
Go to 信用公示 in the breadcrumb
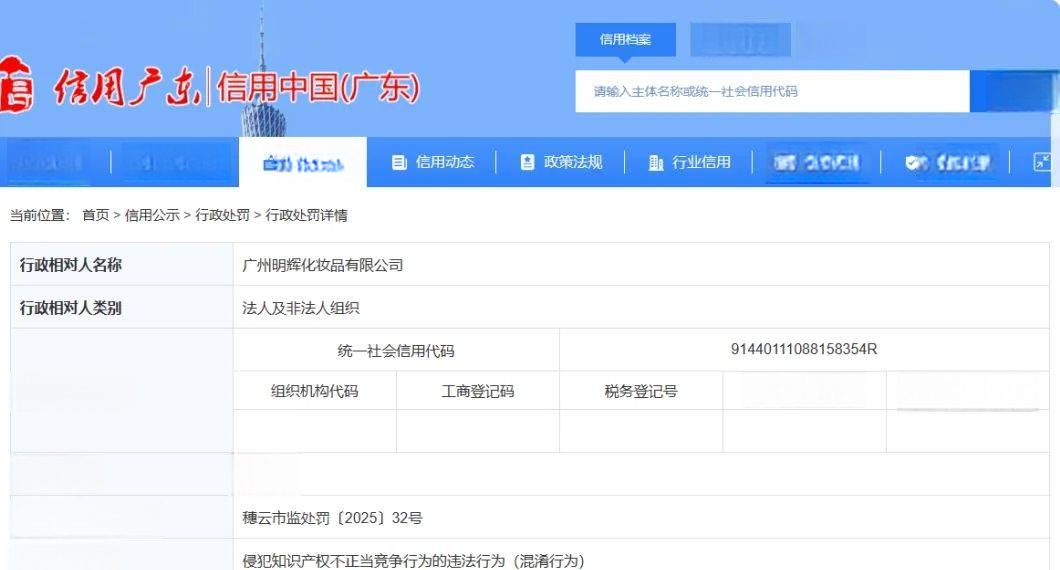(152, 215)
